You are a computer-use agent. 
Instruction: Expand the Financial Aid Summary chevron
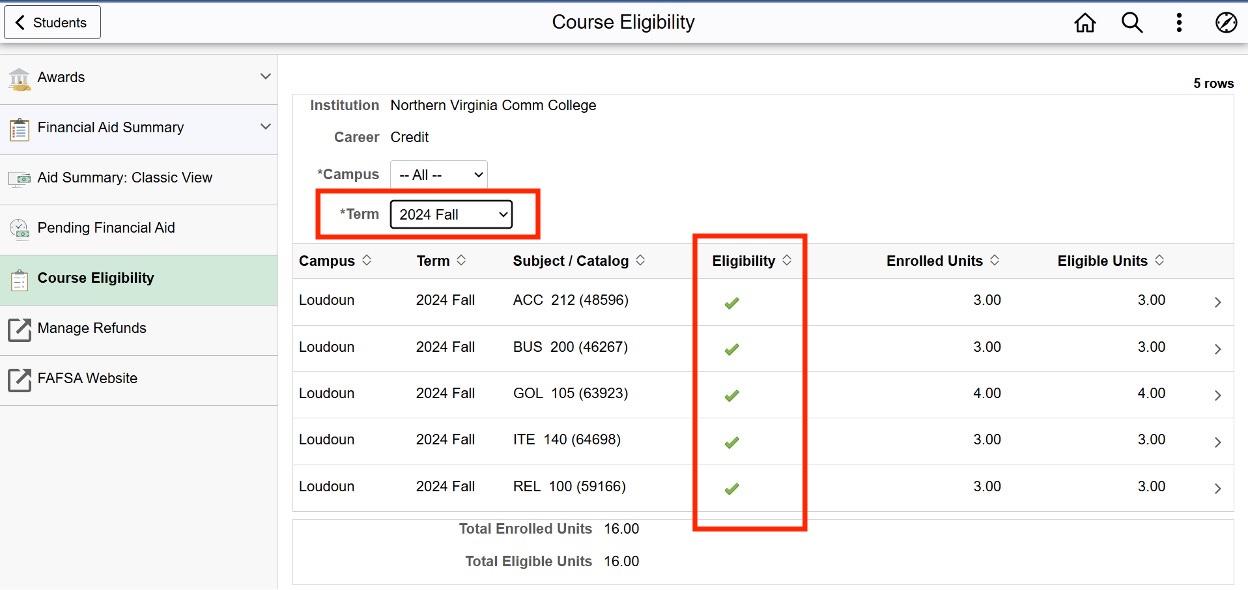265,127
